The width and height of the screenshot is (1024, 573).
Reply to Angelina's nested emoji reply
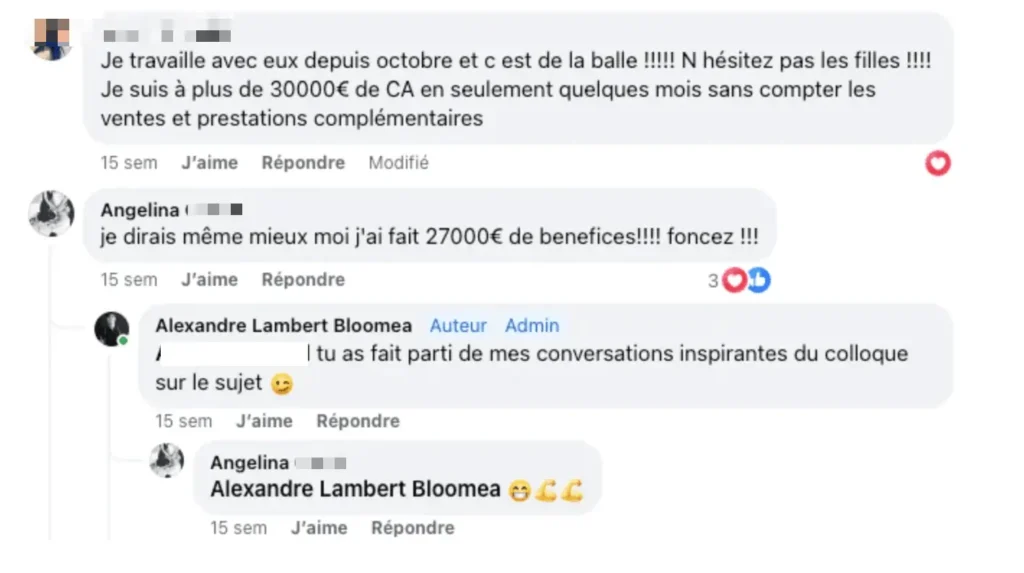tap(412, 527)
